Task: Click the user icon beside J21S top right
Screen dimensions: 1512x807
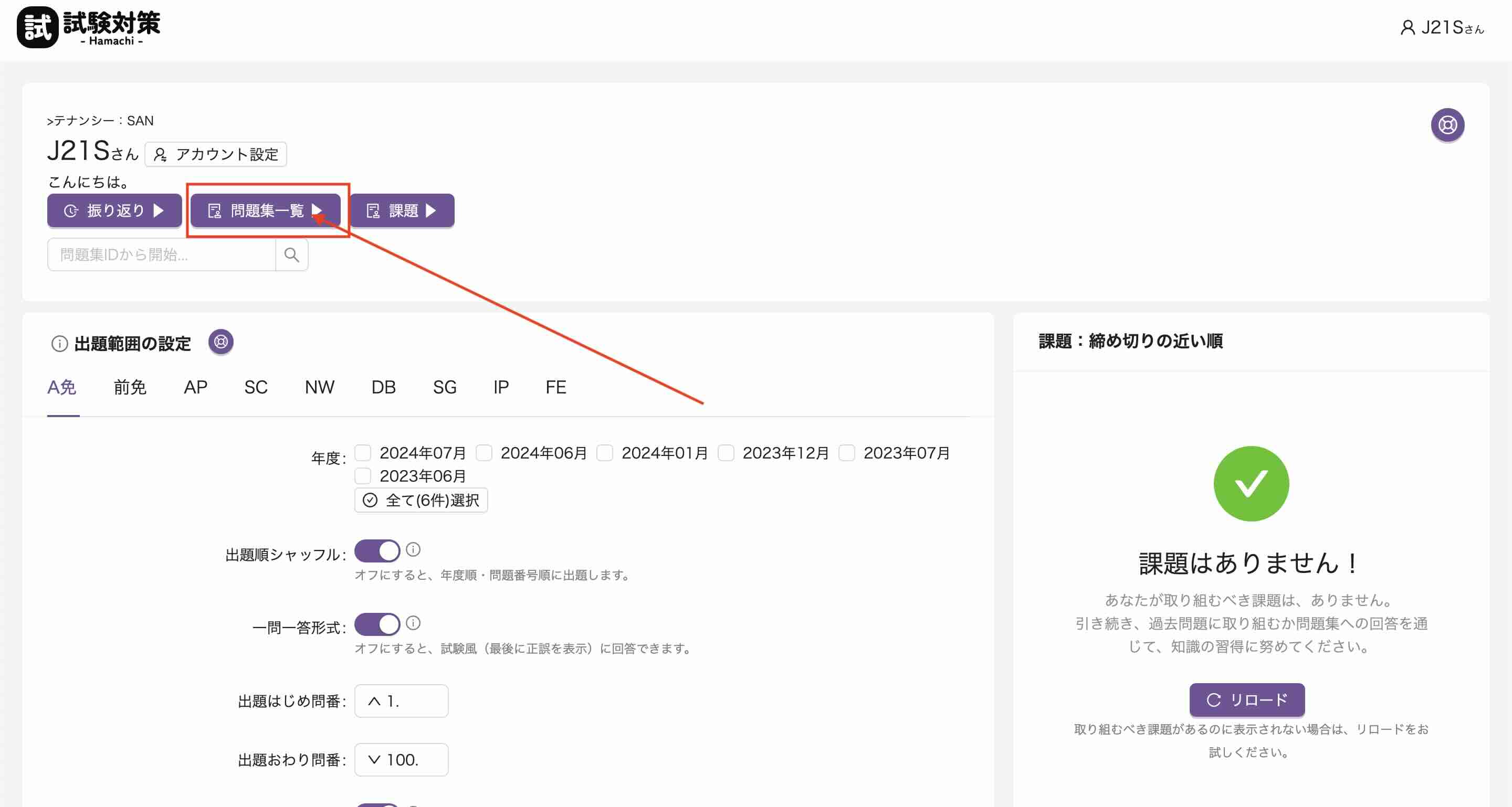Action: [1407, 28]
